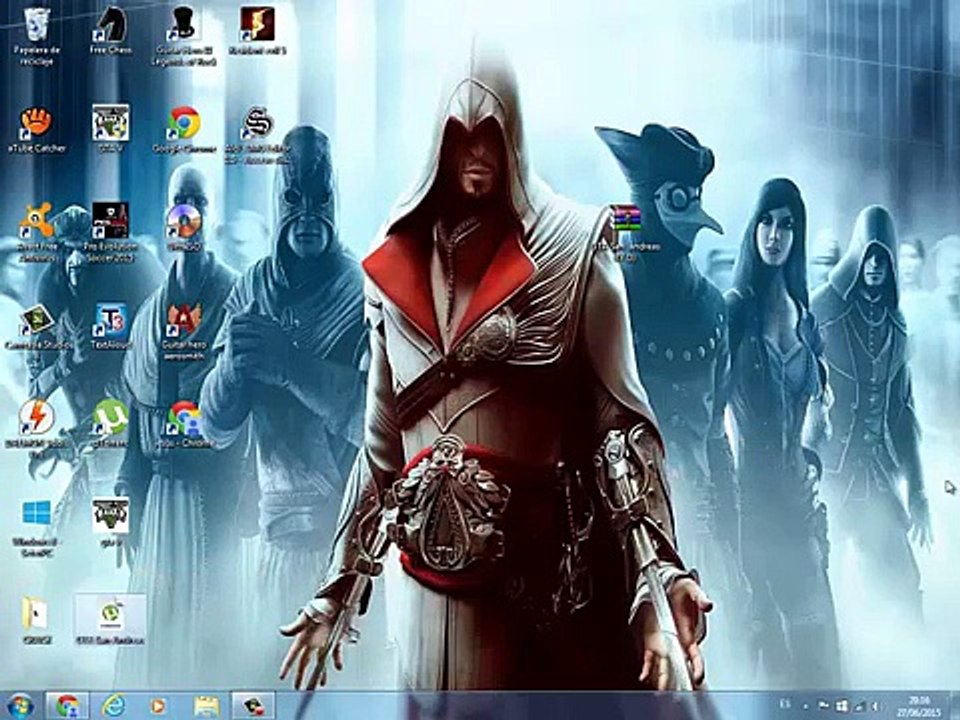This screenshot has height=720, width=960.
Task: Launch the Resident Evil 5 shortcut
Action: pos(257,31)
